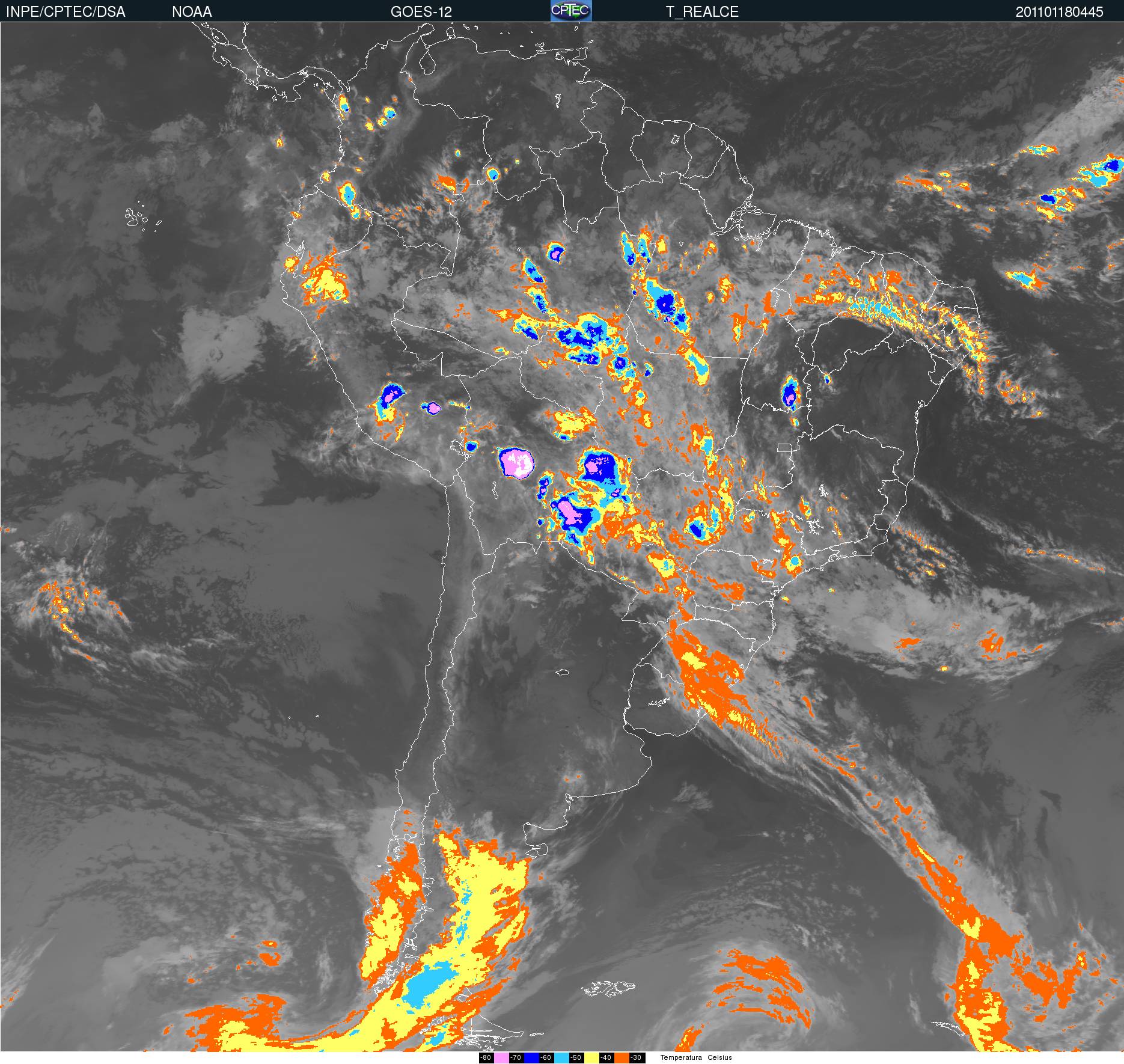Viewport: 1124px width, 1064px height.
Task: Click the CPTEC logo in header
Action: coord(571,11)
